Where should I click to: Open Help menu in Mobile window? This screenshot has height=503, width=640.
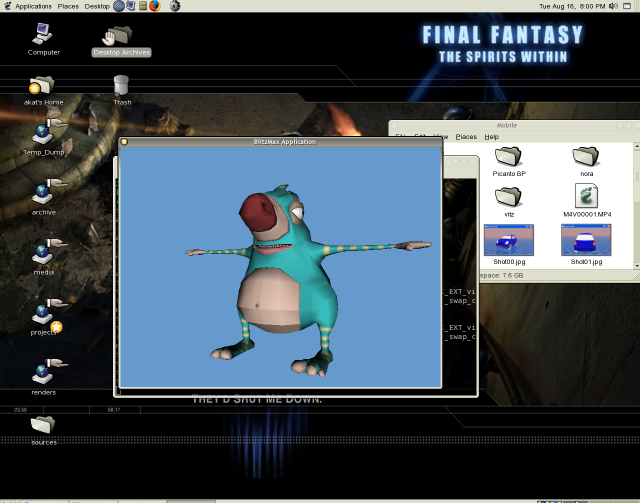(x=492, y=137)
